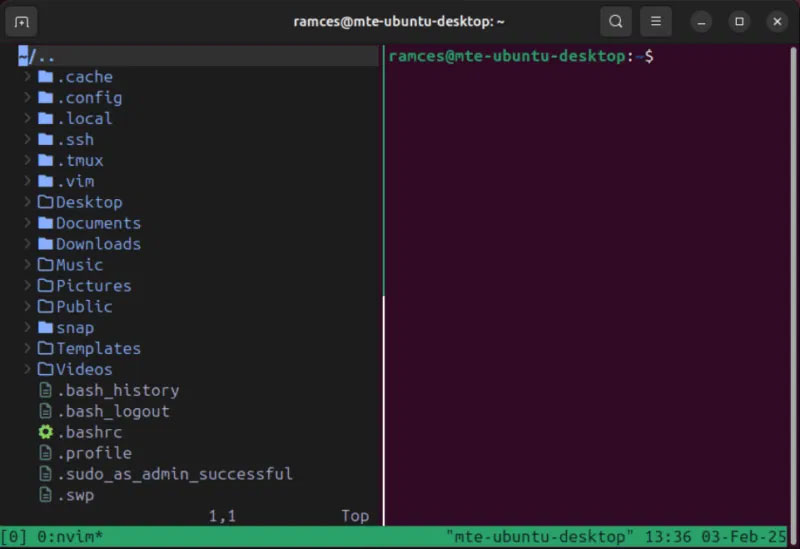800x549 pixels.
Task: Click the .swp file icon
Action: click(45, 495)
